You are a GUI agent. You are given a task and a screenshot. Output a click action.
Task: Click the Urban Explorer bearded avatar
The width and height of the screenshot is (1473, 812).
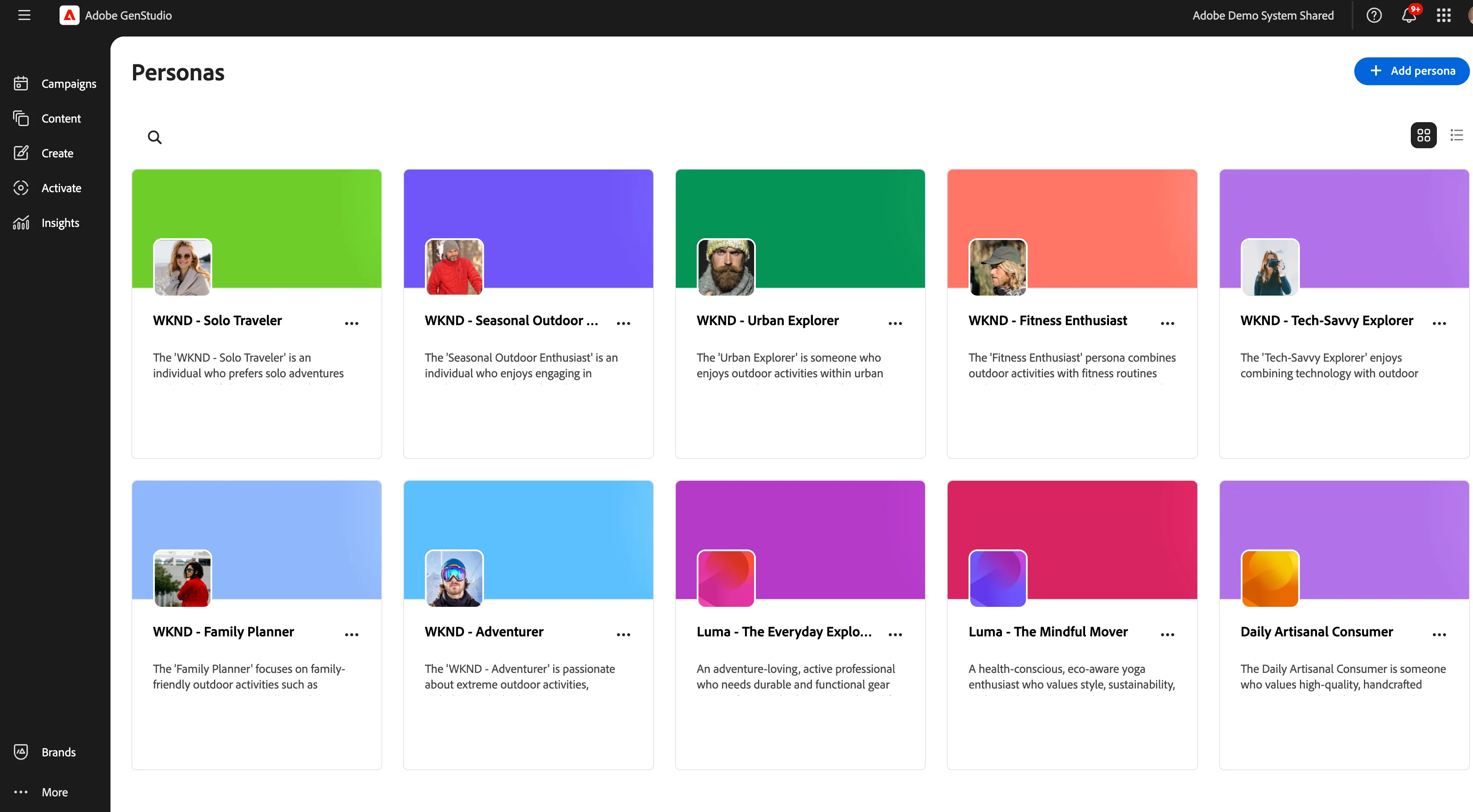click(x=726, y=267)
